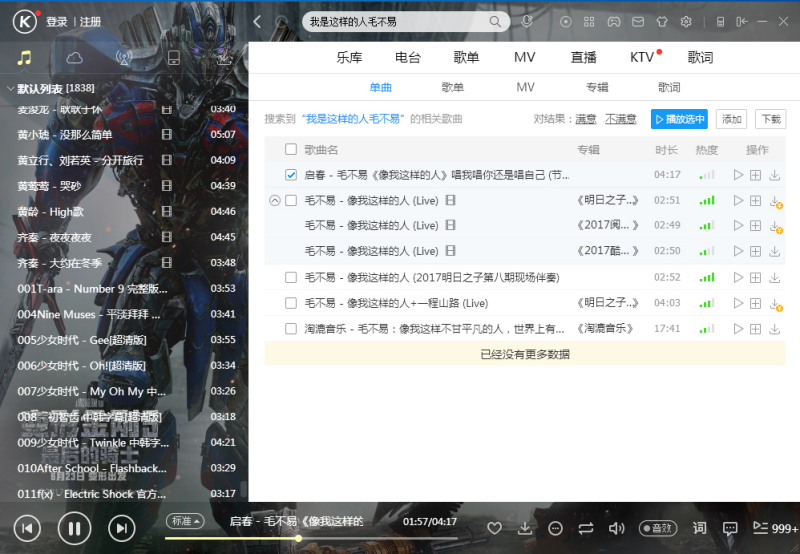
Task: Check the 2017明日之子第八期现场伴奏 checkbox
Action: pos(291,278)
